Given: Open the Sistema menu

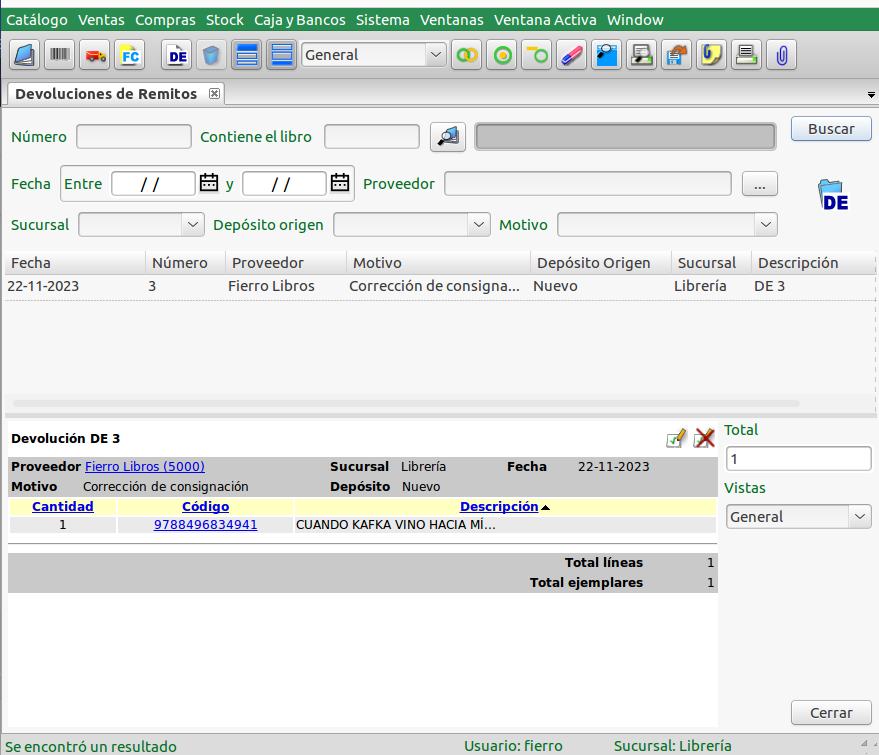Looking at the screenshot, I should click(383, 20).
